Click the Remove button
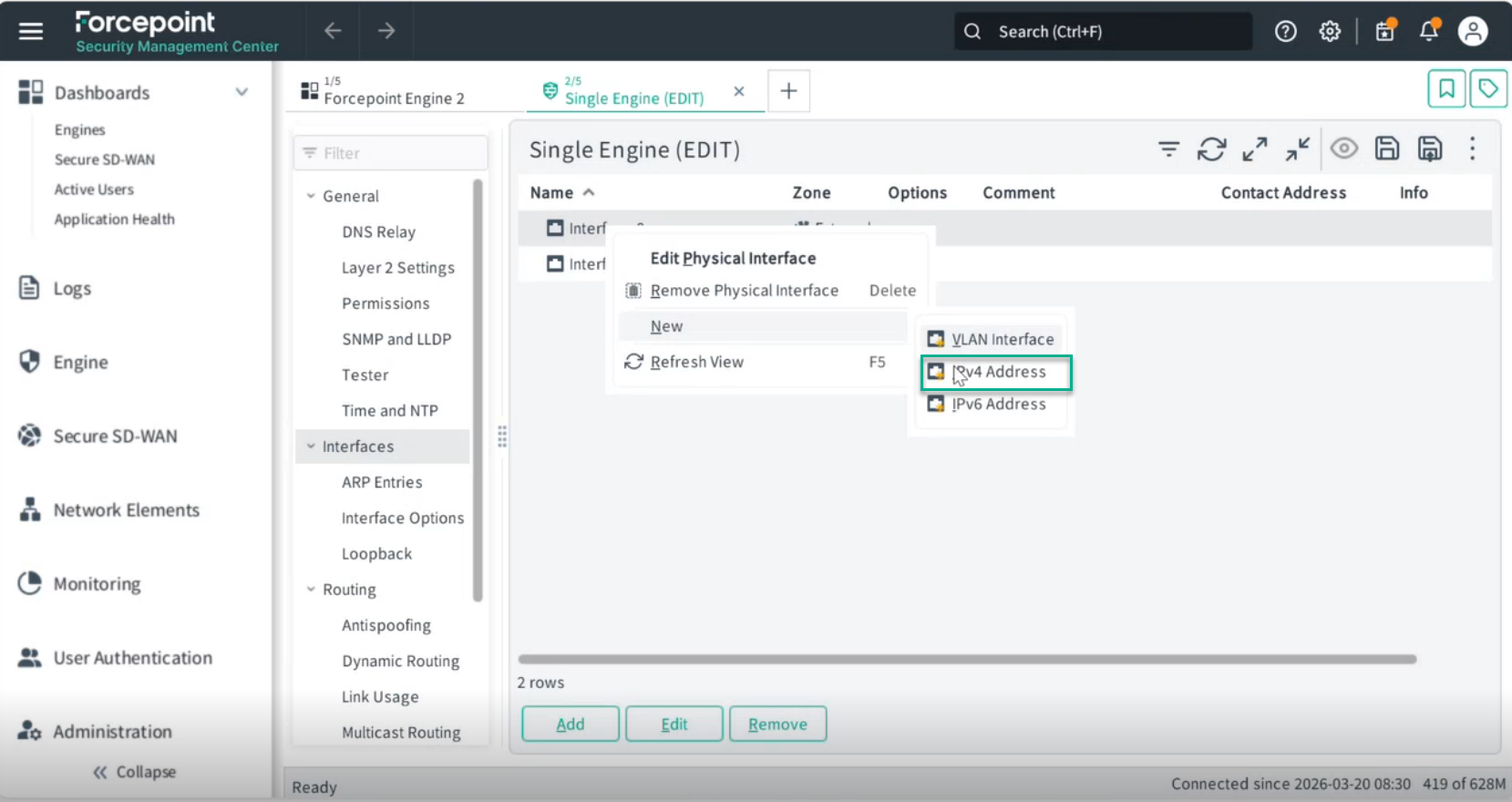The width and height of the screenshot is (1512, 802). tap(777, 724)
